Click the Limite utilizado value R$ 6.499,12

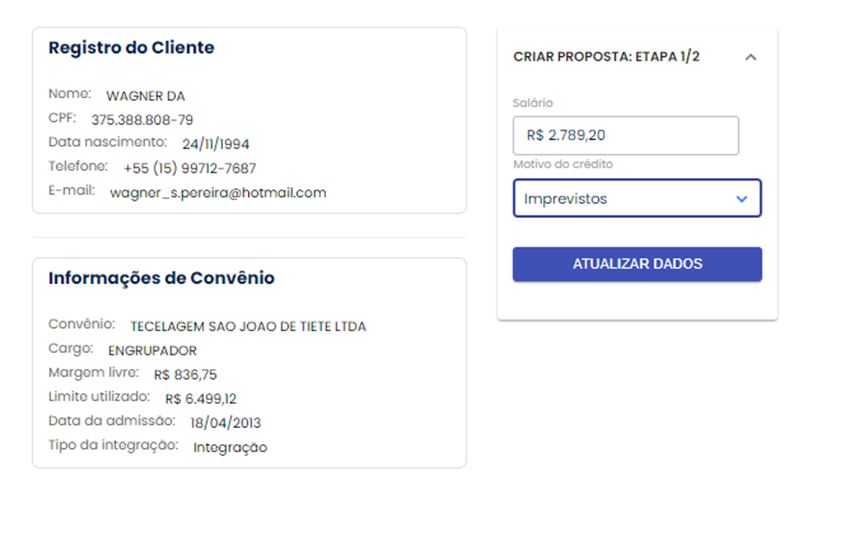tap(200, 399)
